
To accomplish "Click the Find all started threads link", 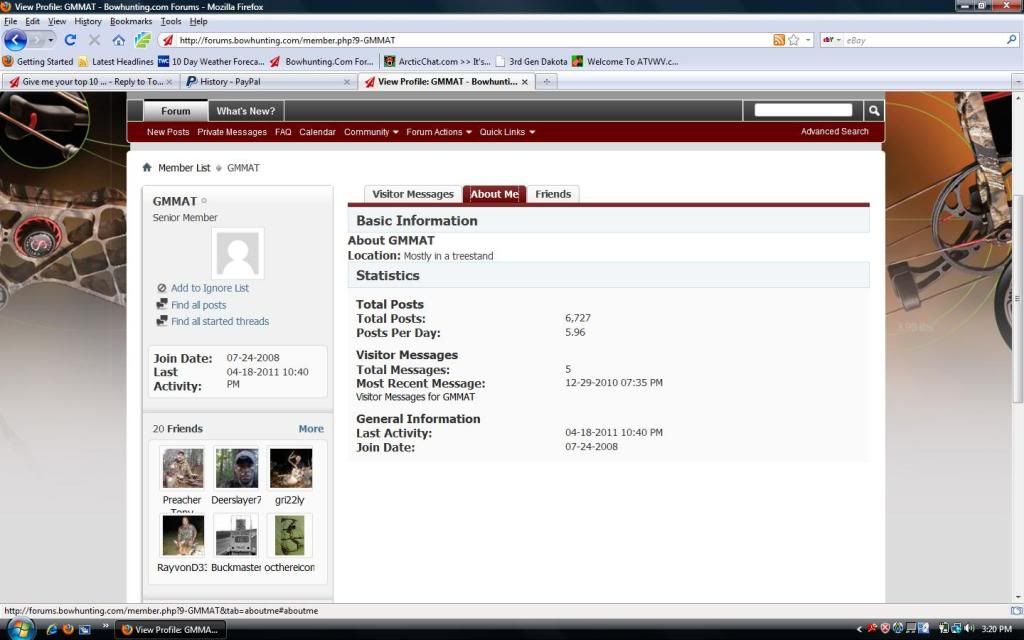I will (219, 321).
